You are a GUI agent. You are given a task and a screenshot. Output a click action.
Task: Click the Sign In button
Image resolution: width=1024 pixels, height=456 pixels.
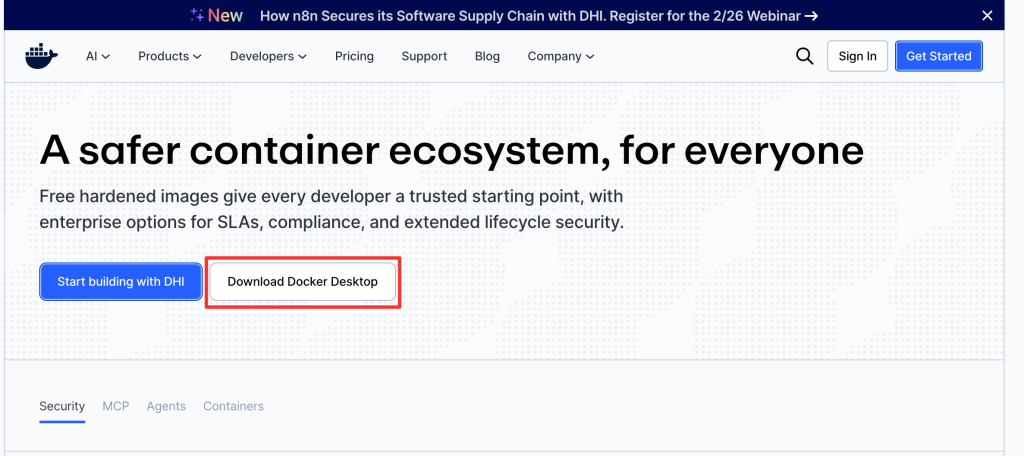[857, 56]
